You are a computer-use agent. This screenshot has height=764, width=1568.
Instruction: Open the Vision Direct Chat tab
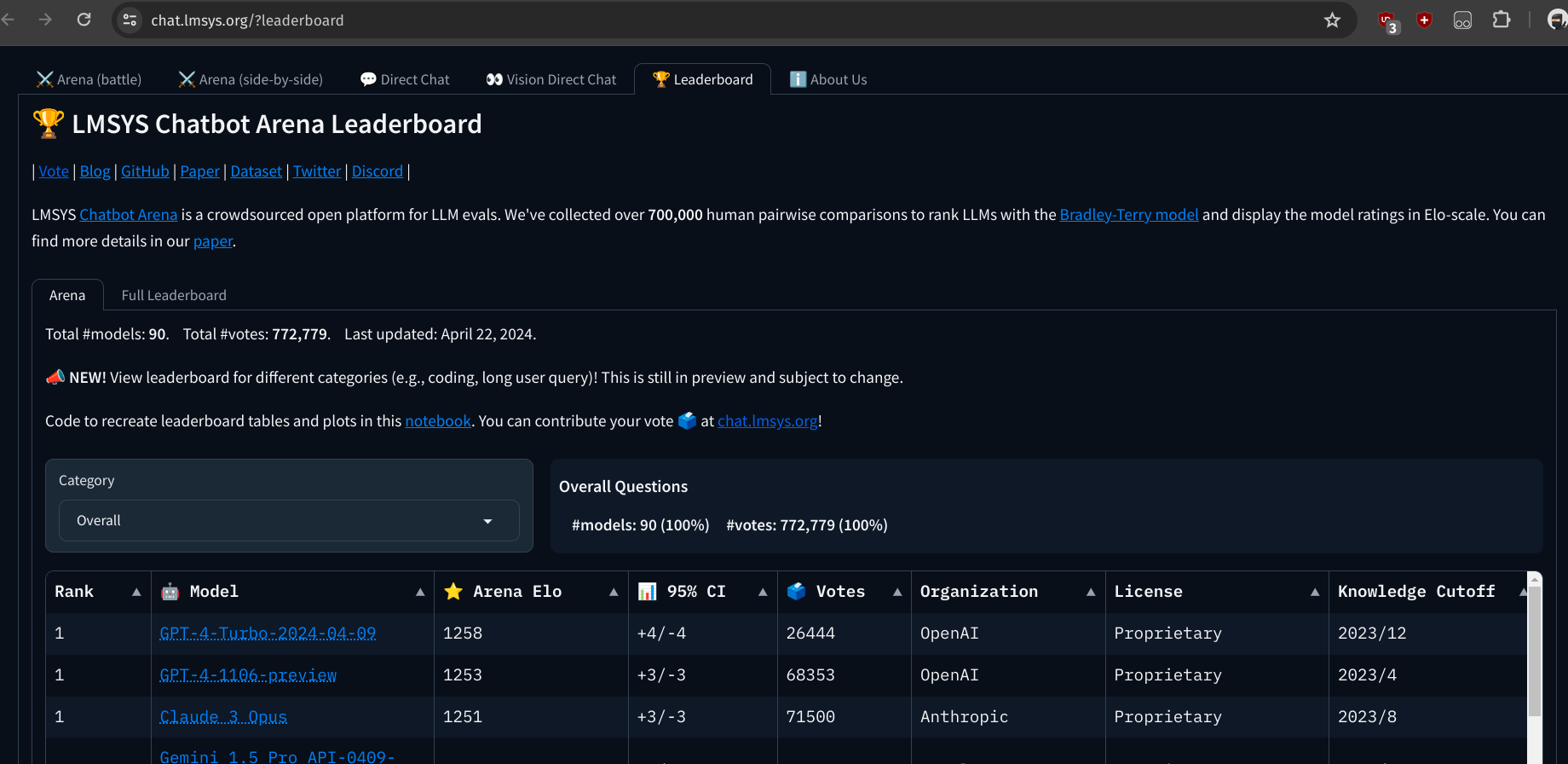click(551, 79)
